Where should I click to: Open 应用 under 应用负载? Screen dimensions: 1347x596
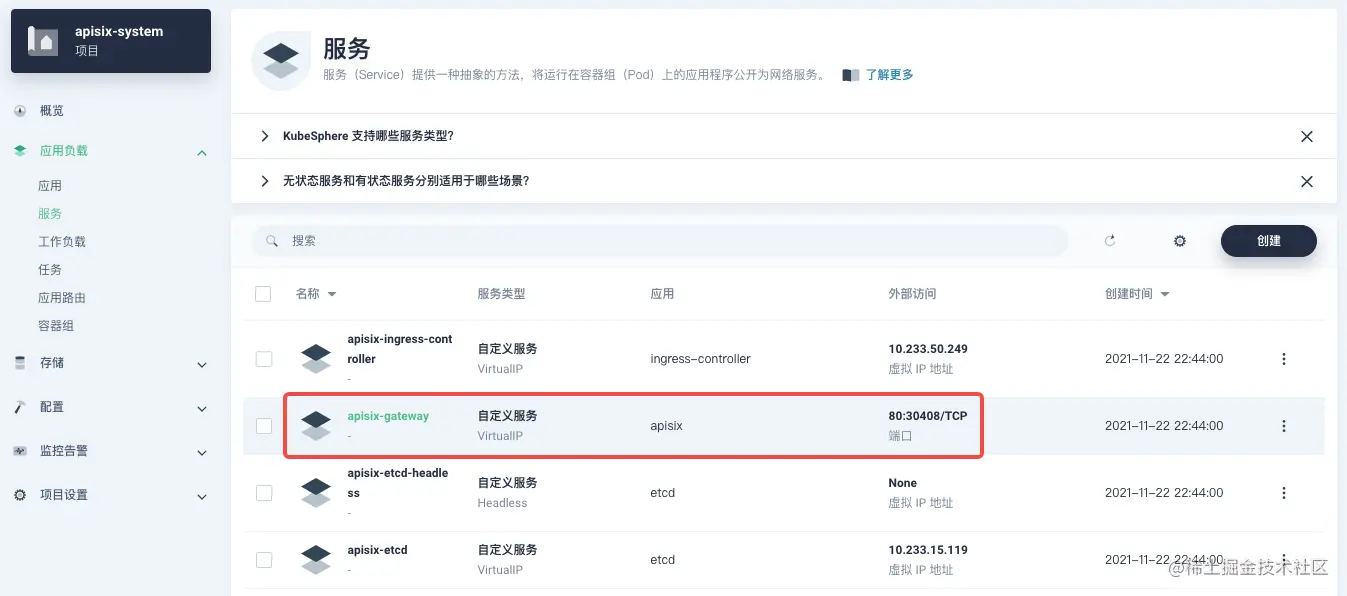[x=50, y=186]
